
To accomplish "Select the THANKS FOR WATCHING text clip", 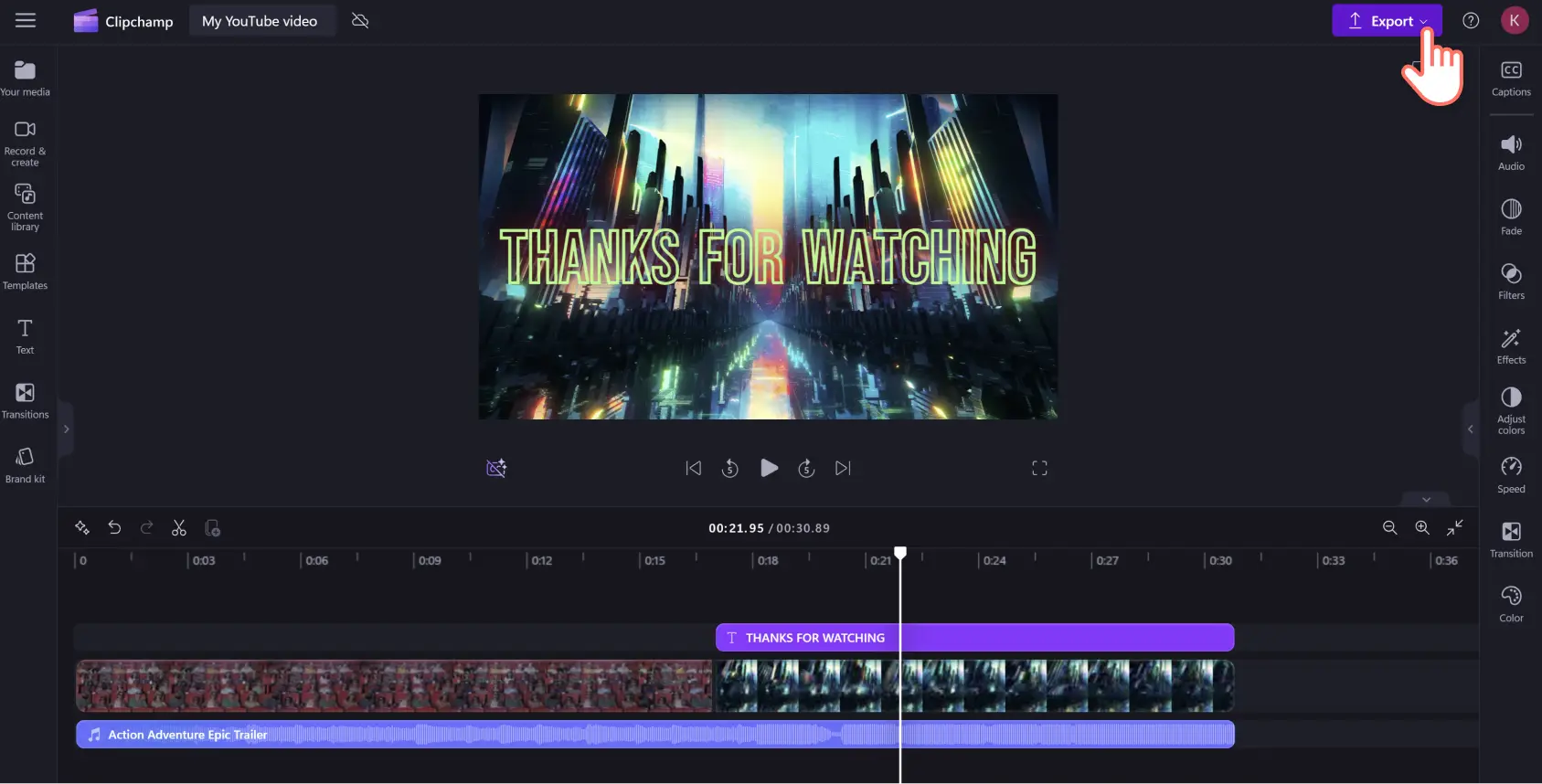I will coord(974,638).
